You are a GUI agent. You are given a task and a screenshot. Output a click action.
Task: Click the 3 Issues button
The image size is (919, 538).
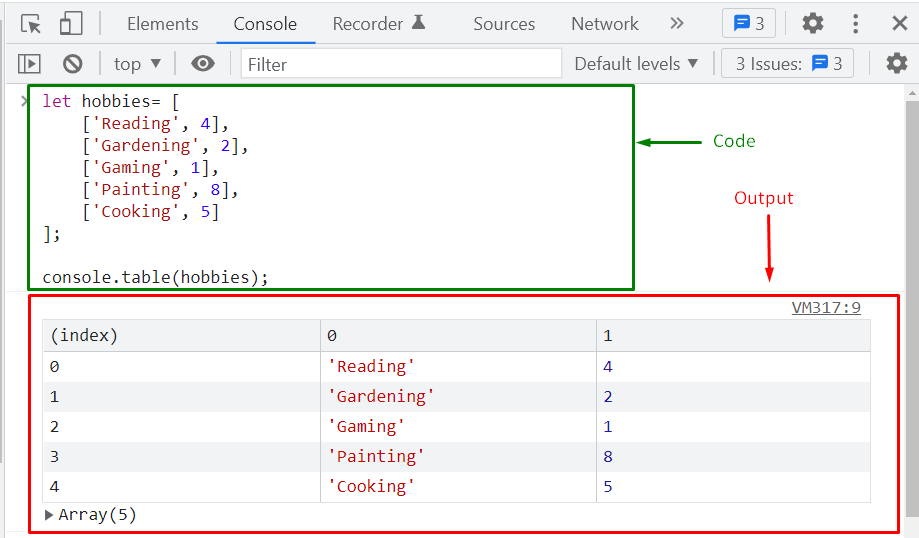click(x=787, y=63)
